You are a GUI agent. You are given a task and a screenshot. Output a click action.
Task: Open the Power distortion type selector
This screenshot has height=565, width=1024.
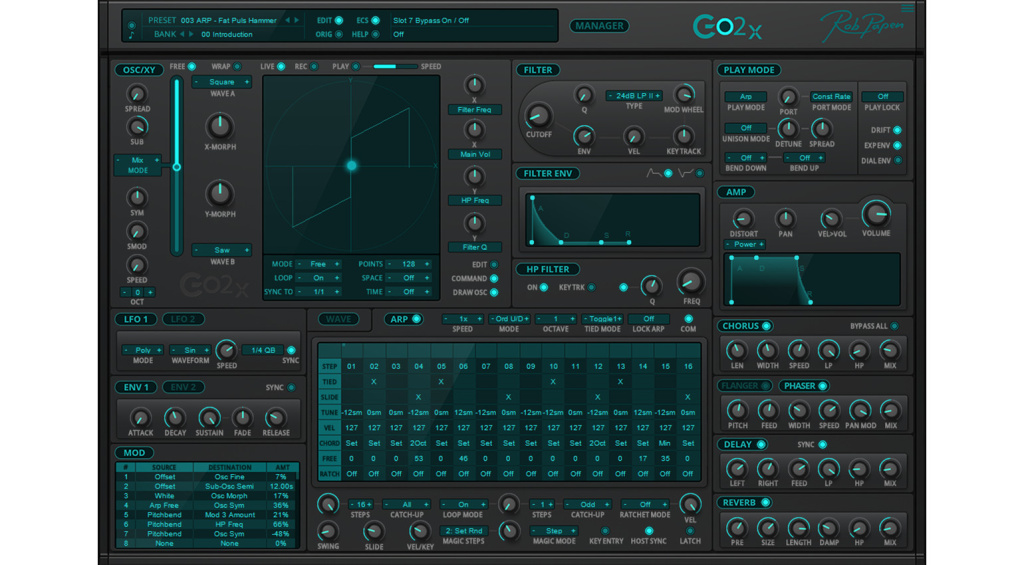(744, 244)
